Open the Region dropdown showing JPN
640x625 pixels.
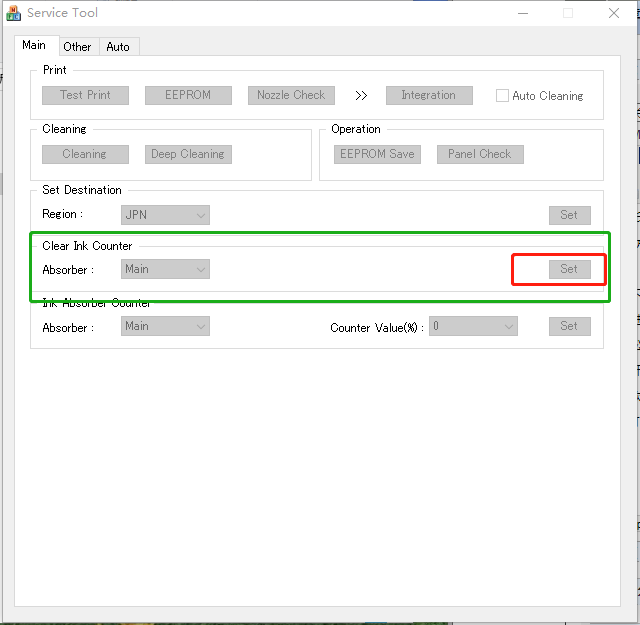(165, 215)
